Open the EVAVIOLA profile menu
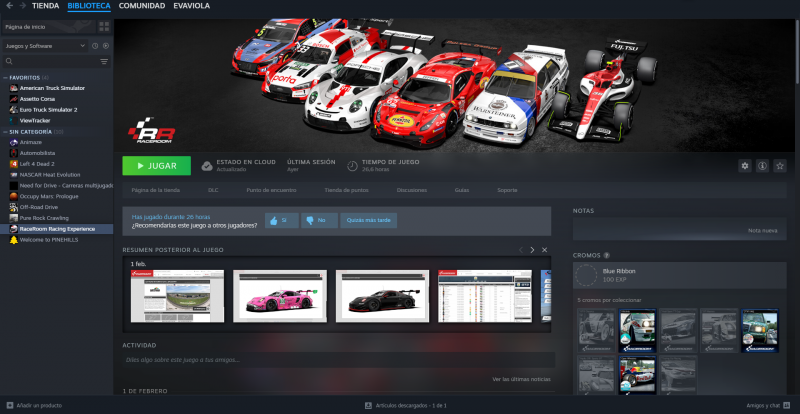Screen dimensions: 800x414 click(x=191, y=6)
